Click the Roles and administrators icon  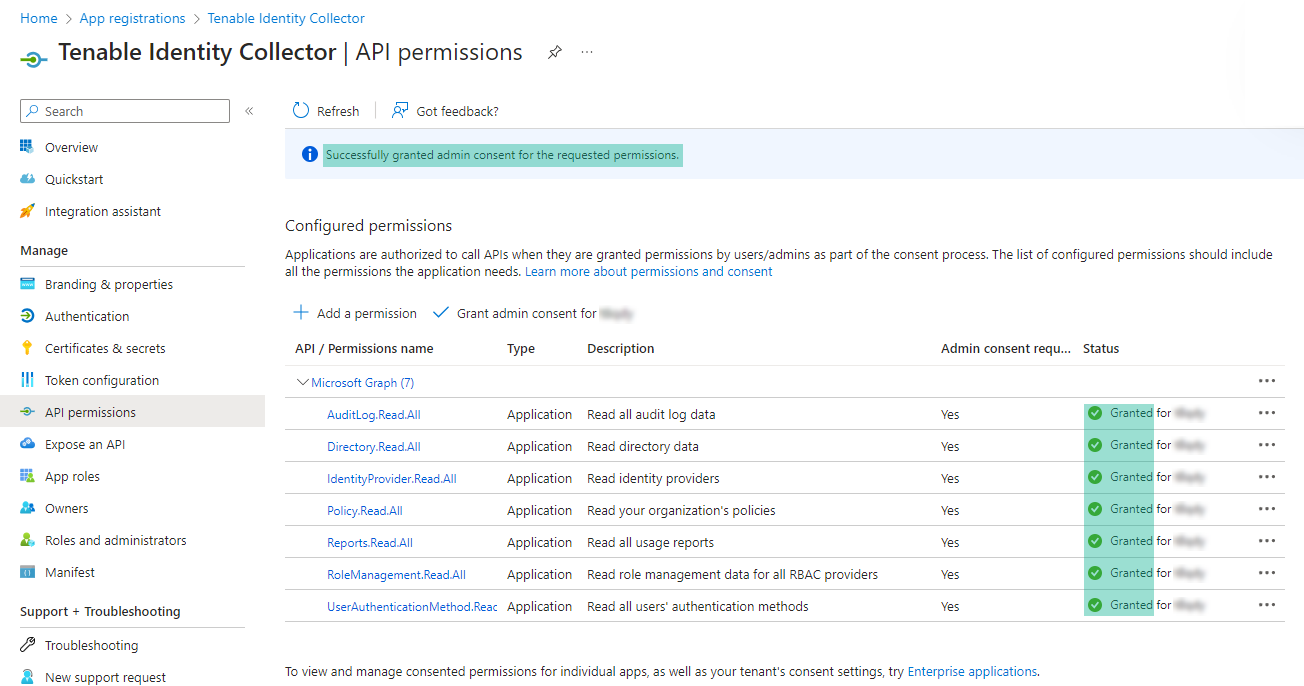27,540
